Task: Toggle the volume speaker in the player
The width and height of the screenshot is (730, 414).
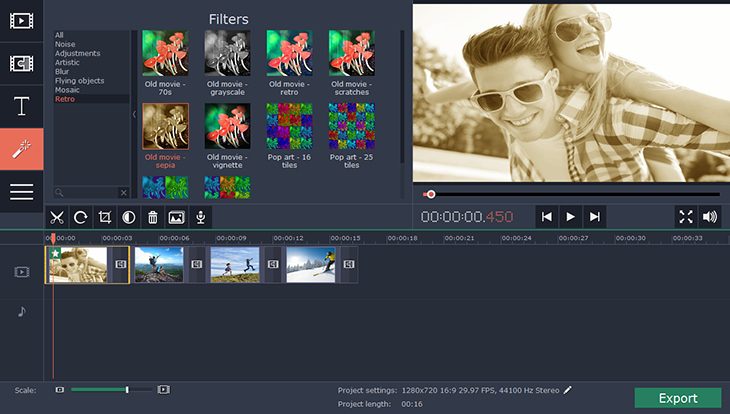Action: click(710, 216)
